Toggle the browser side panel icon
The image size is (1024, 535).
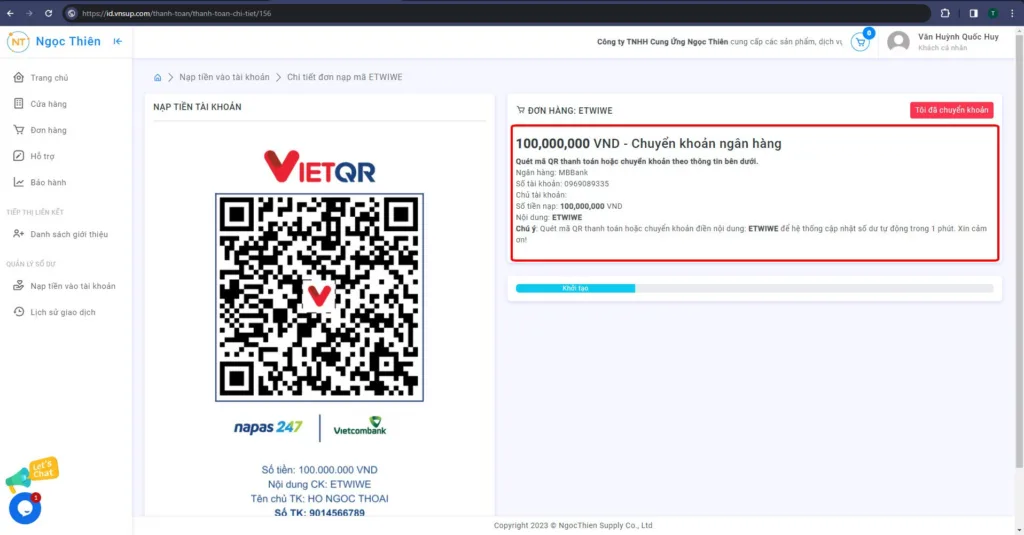pos(974,13)
